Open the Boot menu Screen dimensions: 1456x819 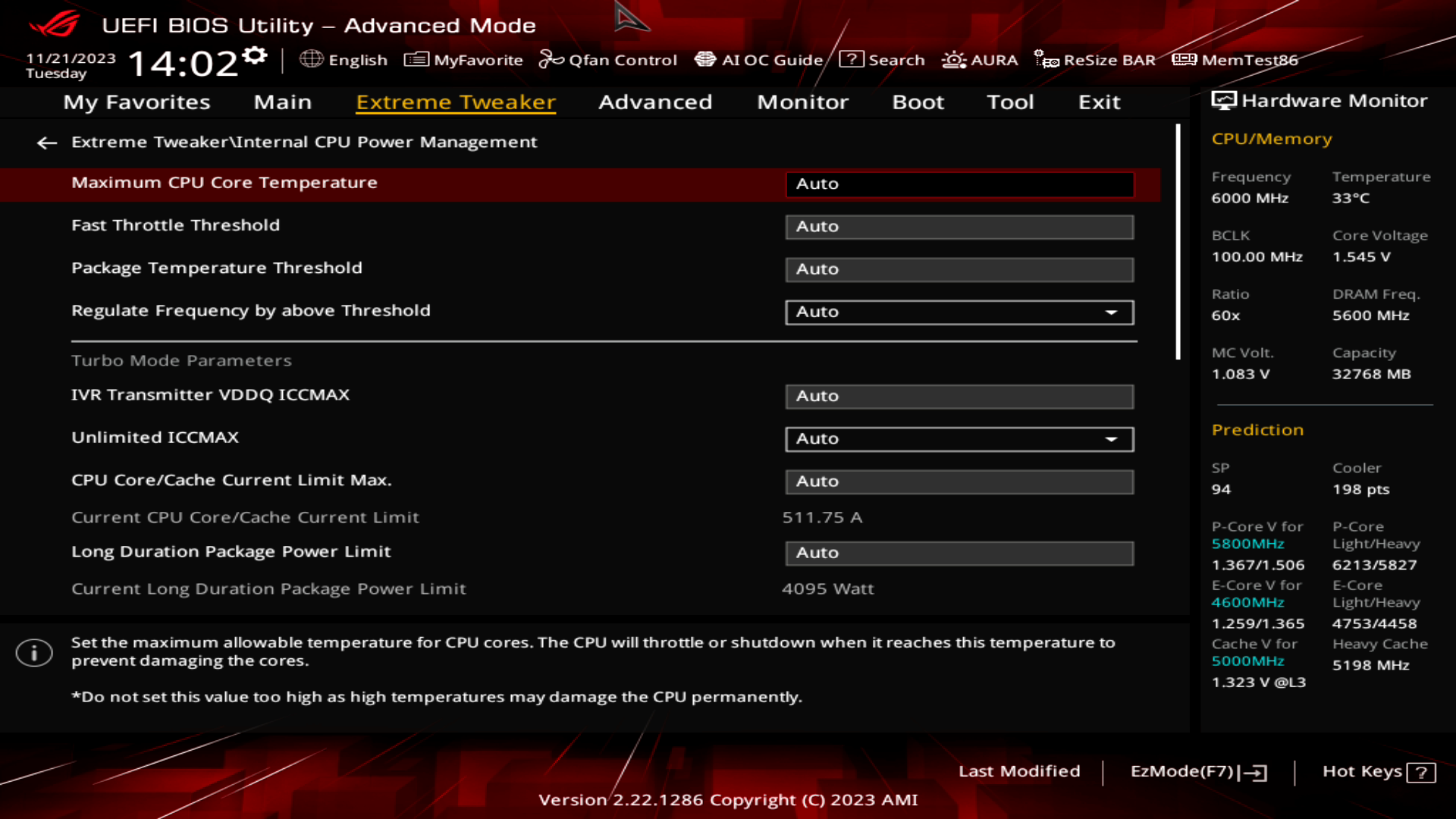click(x=918, y=102)
